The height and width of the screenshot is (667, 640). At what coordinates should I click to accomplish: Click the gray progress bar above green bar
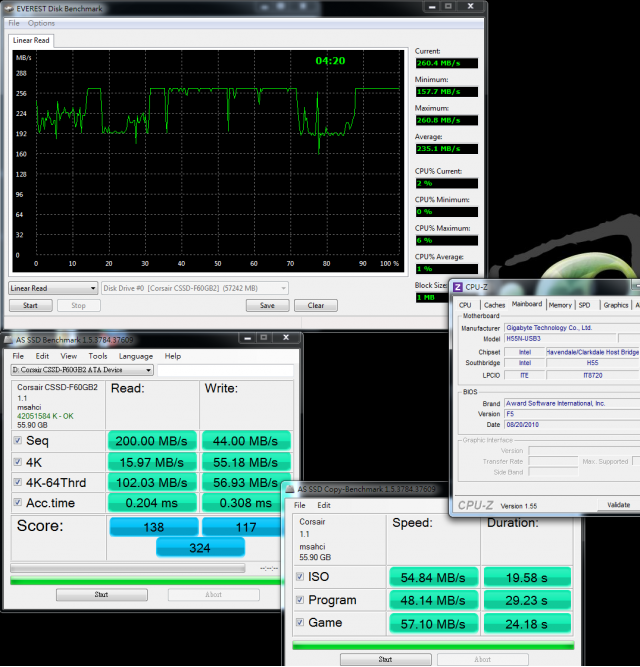[x=128, y=568]
